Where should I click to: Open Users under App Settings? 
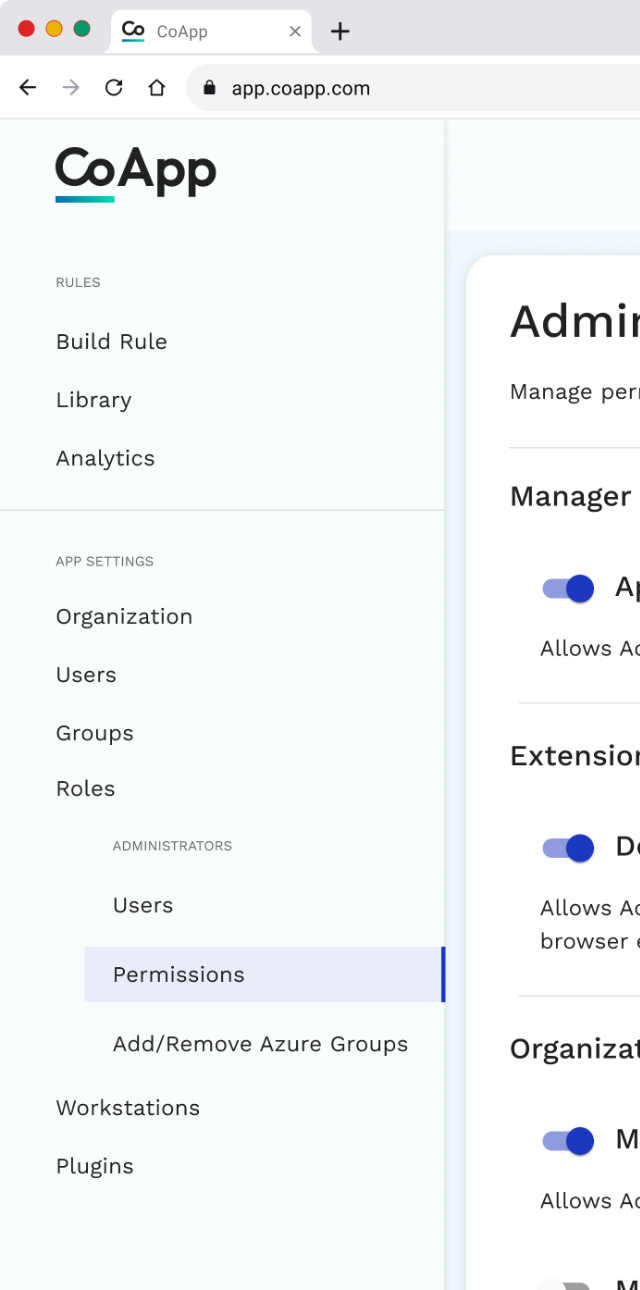[86, 675]
